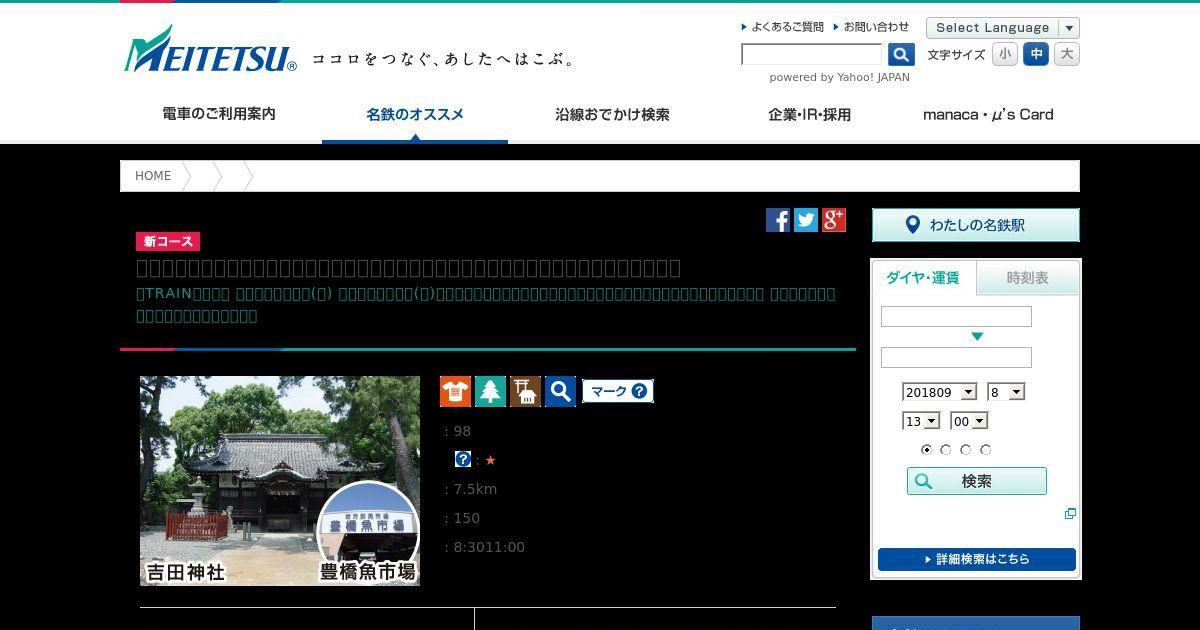Click the small external link icon in timetable panel
1200x630 pixels.
(x=1070, y=513)
